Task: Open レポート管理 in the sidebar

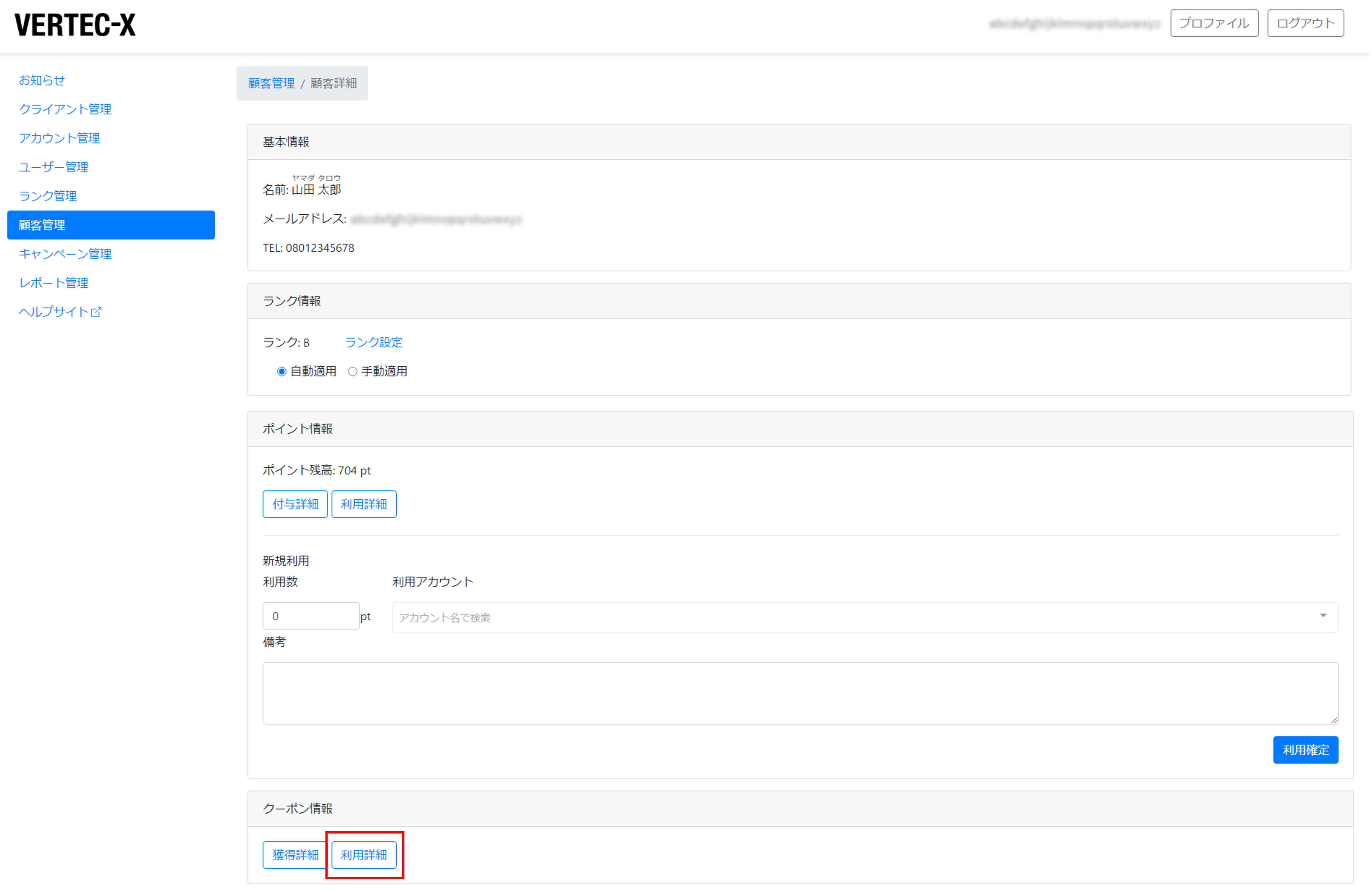Action: [54, 283]
